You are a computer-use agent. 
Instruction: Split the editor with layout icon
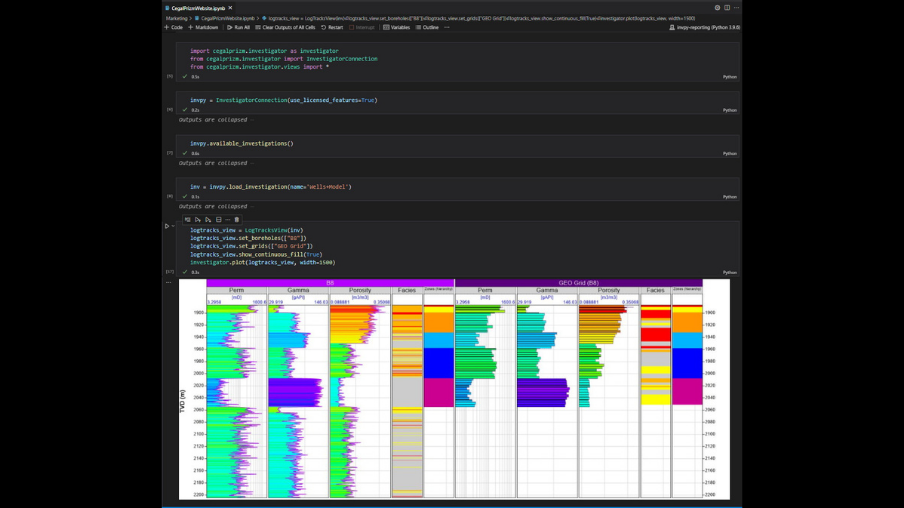tap(727, 8)
